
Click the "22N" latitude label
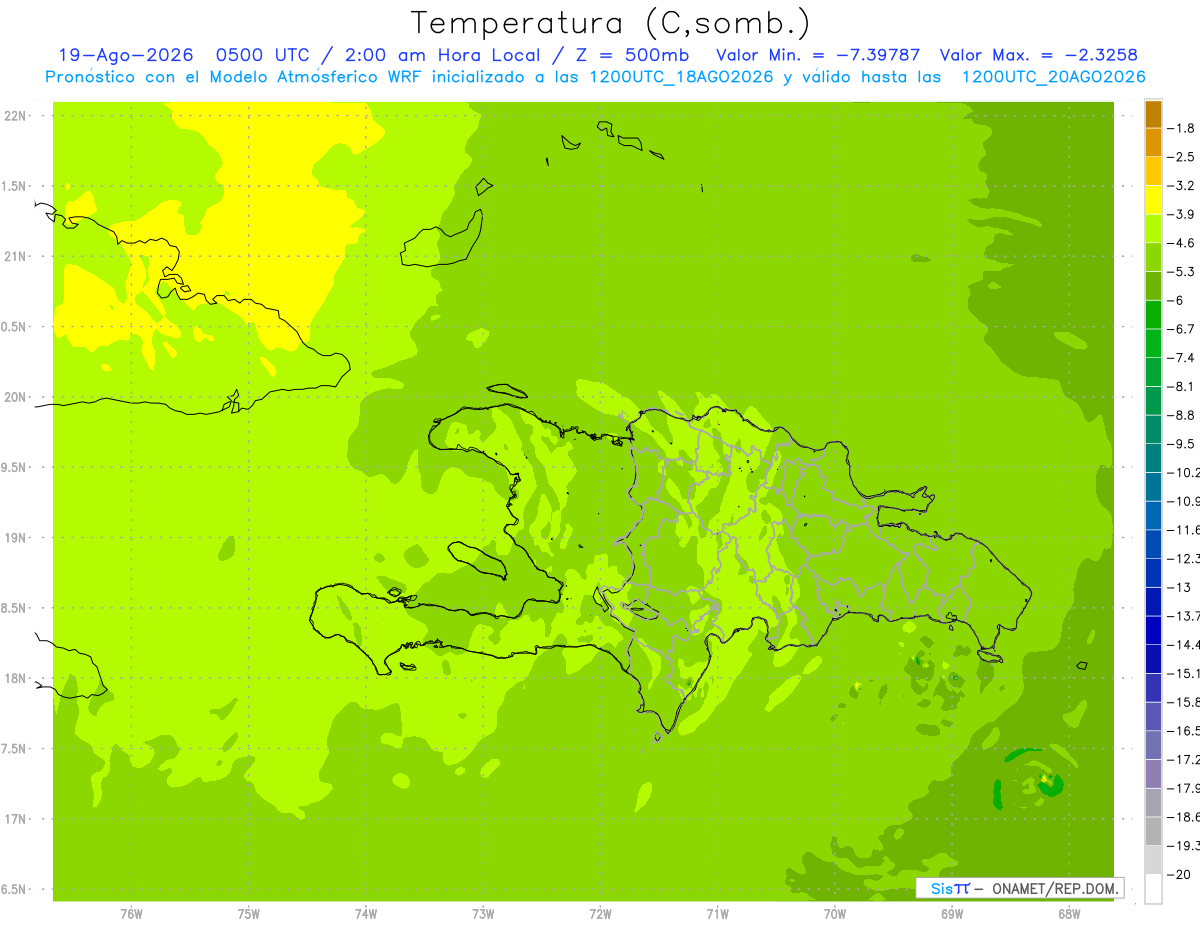click(16, 115)
